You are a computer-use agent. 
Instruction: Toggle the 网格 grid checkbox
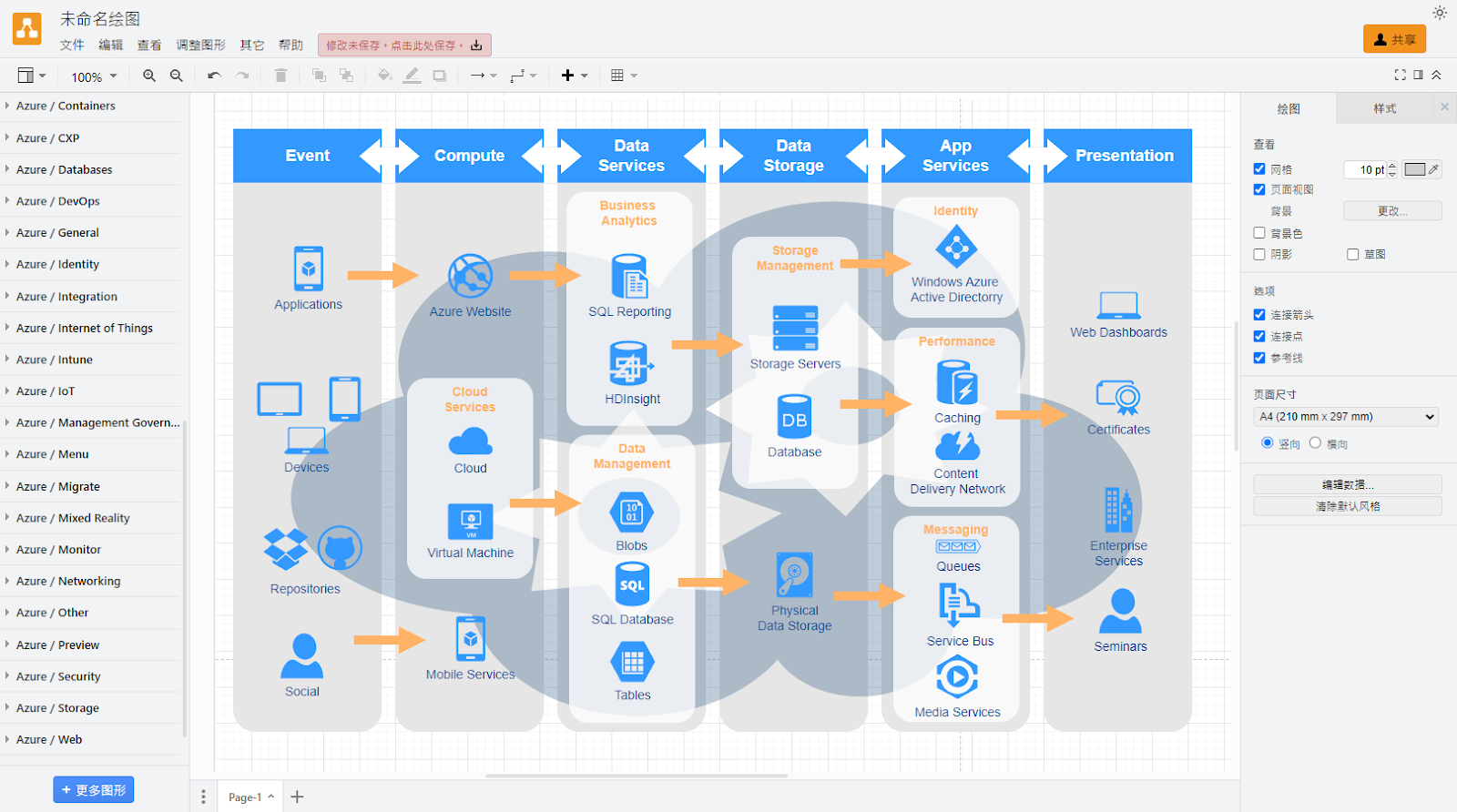(x=1259, y=168)
